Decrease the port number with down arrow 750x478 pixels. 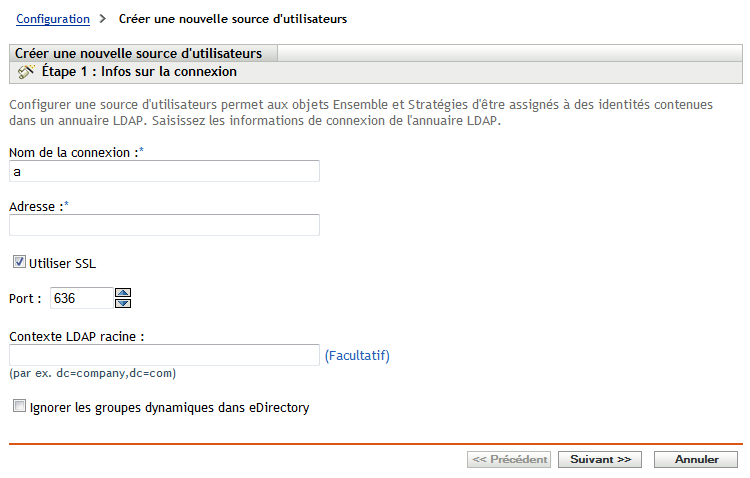(x=124, y=302)
